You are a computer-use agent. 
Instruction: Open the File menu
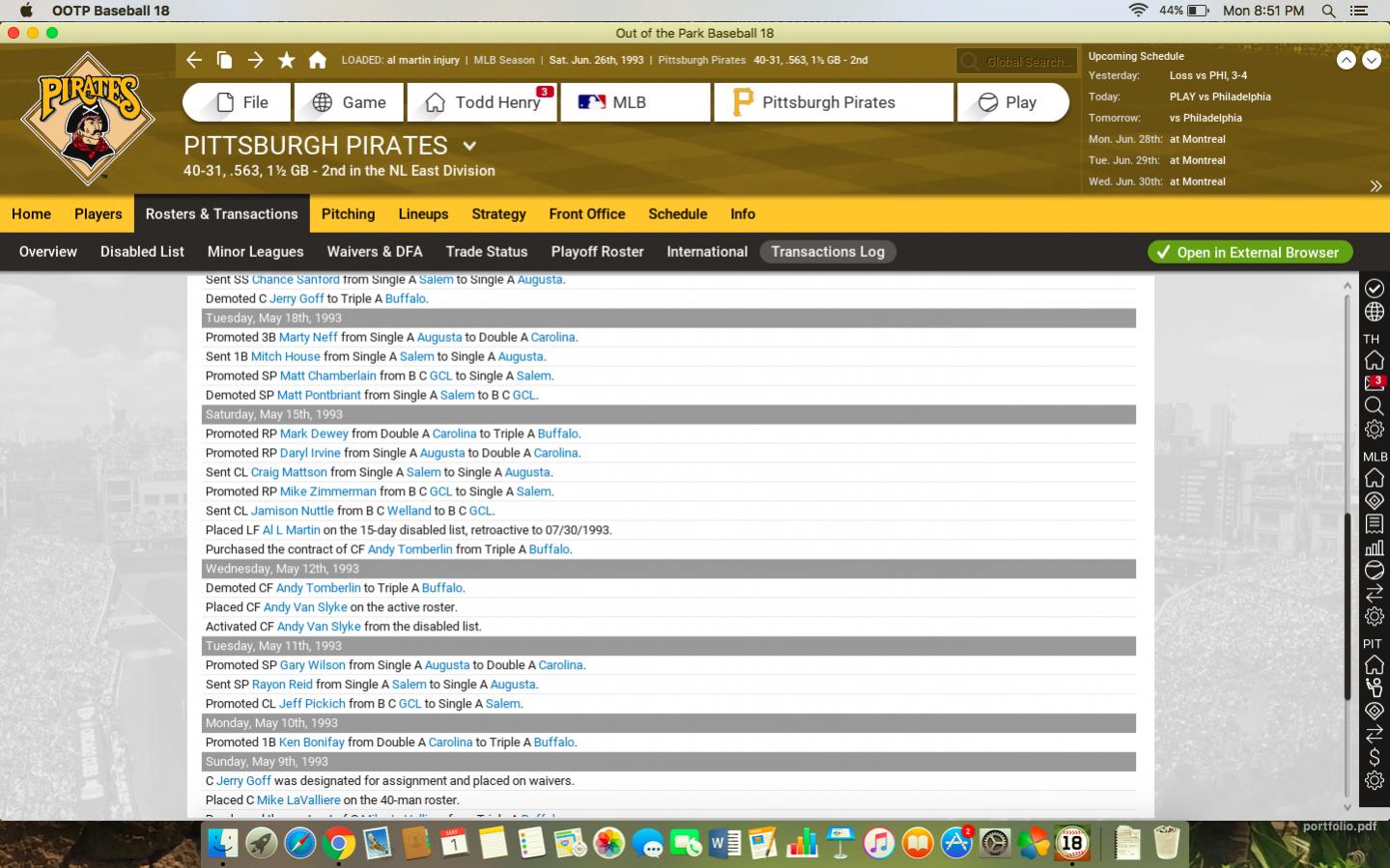238,102
